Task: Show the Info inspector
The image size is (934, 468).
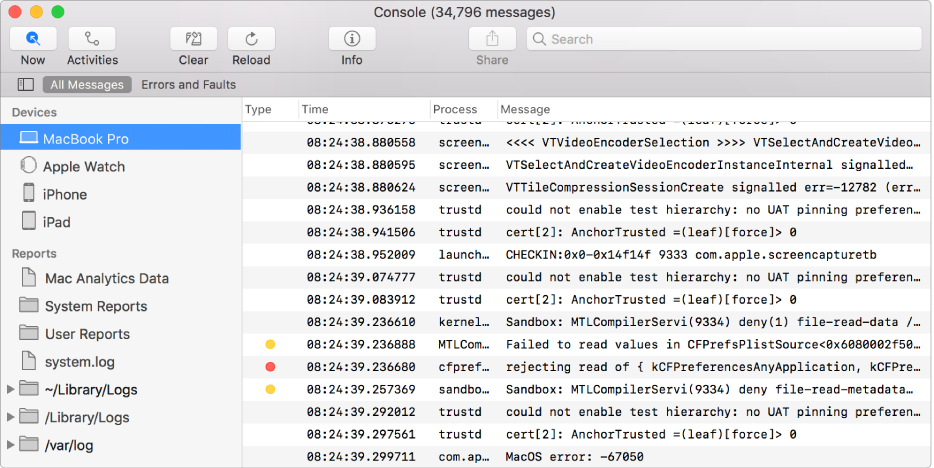Action: click(x=352, y=39)
